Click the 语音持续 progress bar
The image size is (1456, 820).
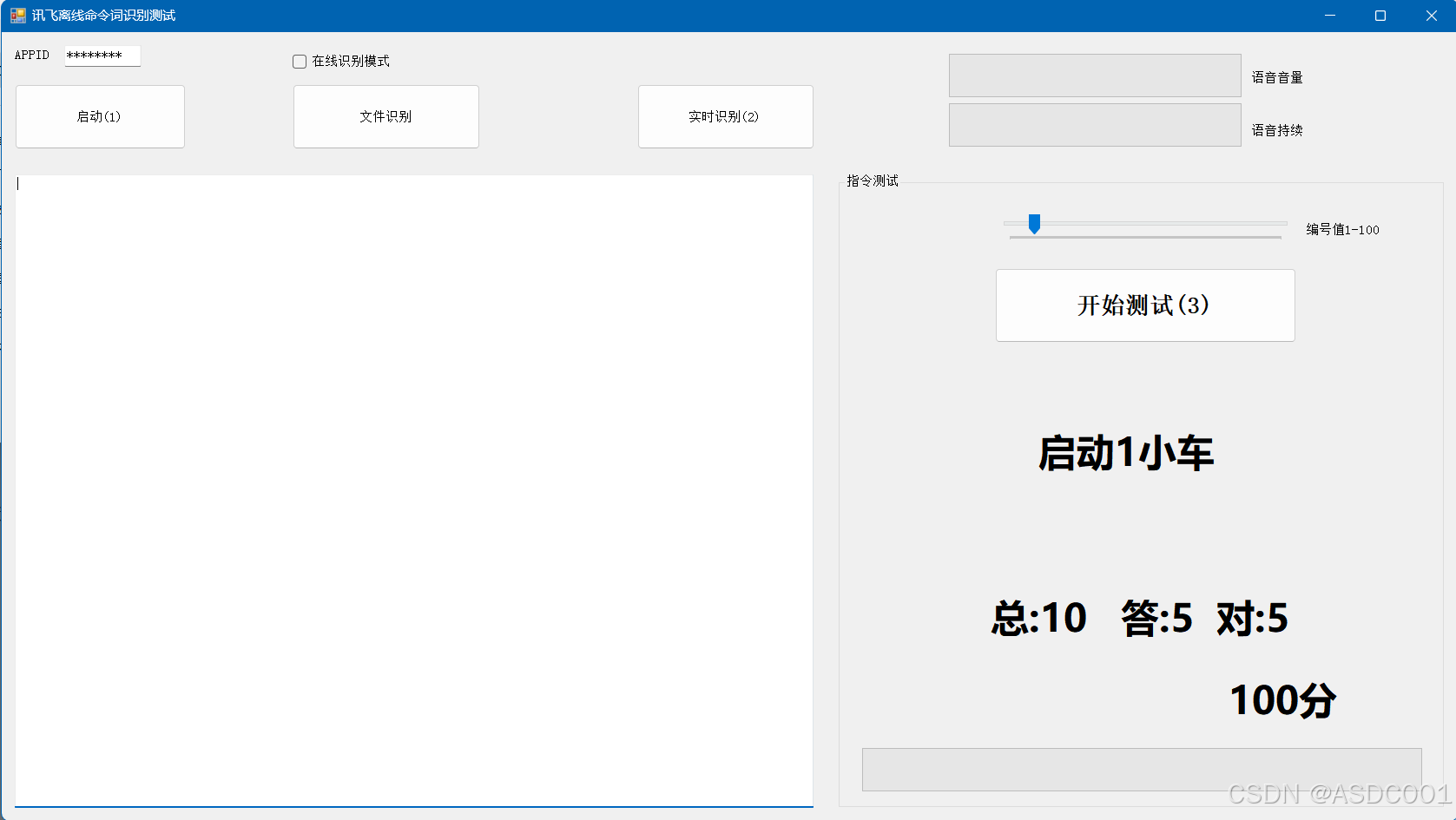tap(1095, 125)
